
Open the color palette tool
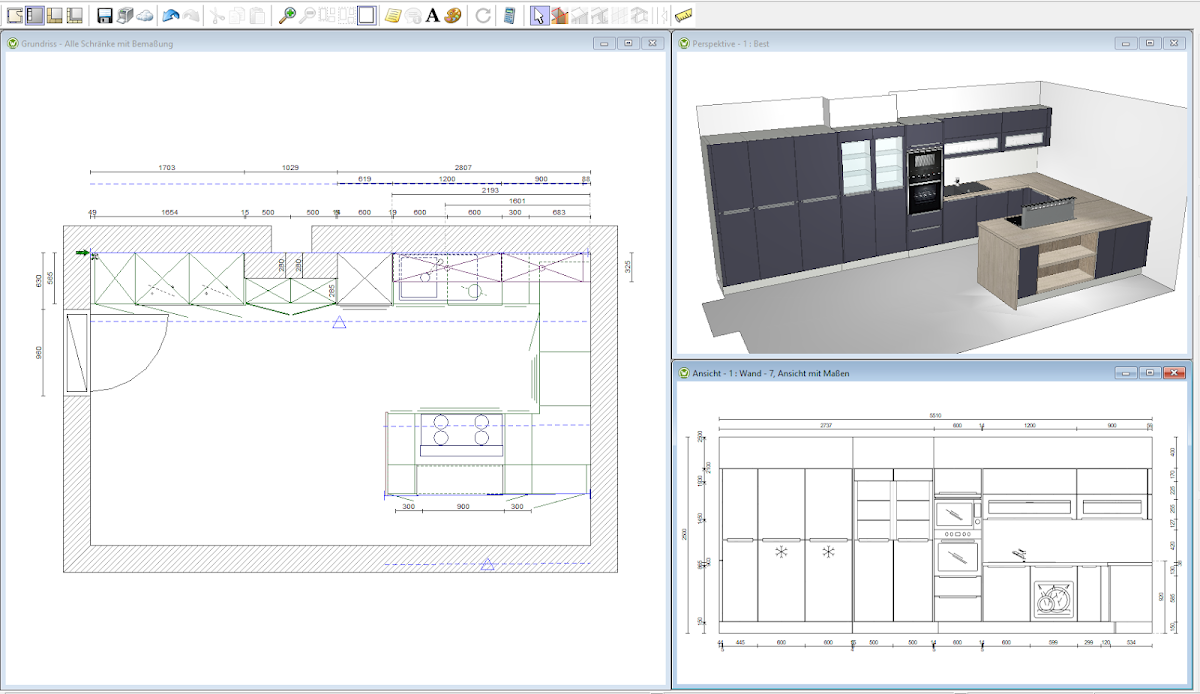[452, 15]
